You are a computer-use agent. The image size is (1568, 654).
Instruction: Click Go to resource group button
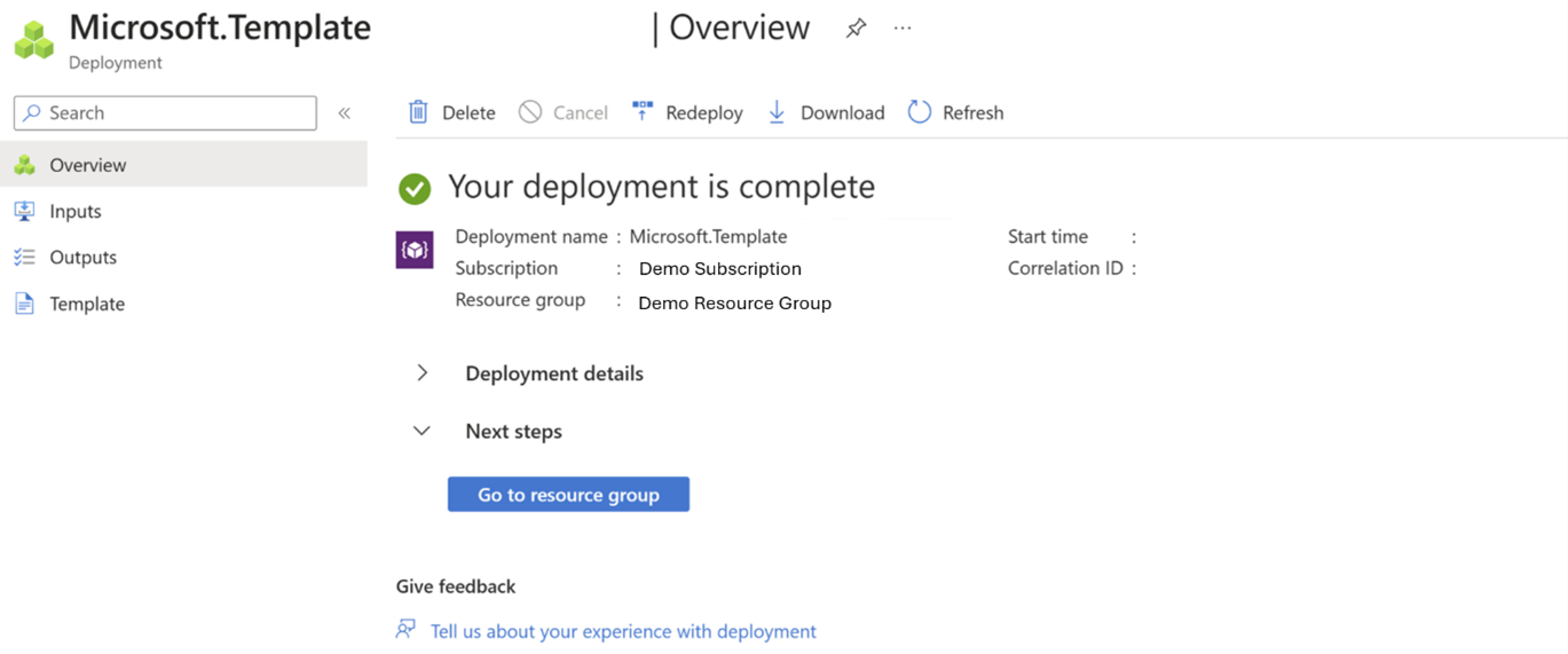click(568, 493)
